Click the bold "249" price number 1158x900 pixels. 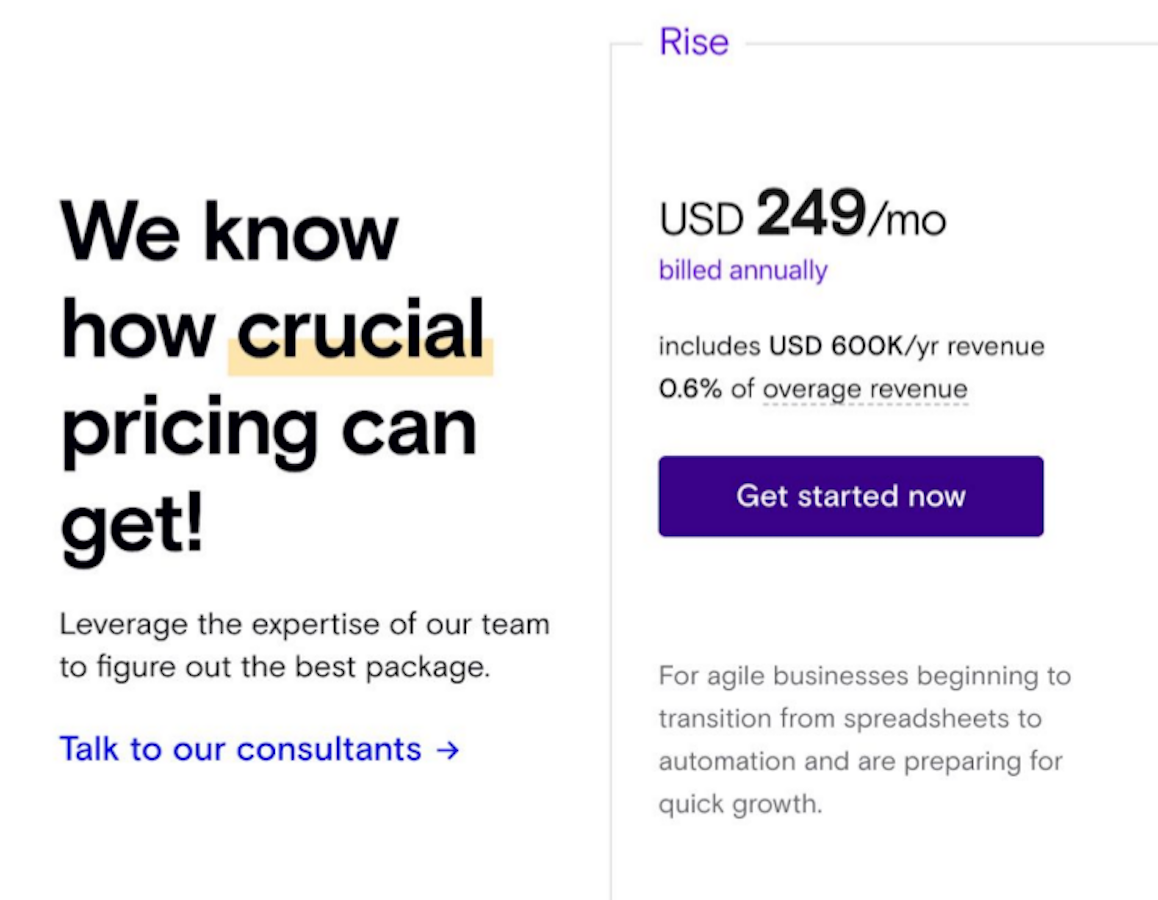810,215
